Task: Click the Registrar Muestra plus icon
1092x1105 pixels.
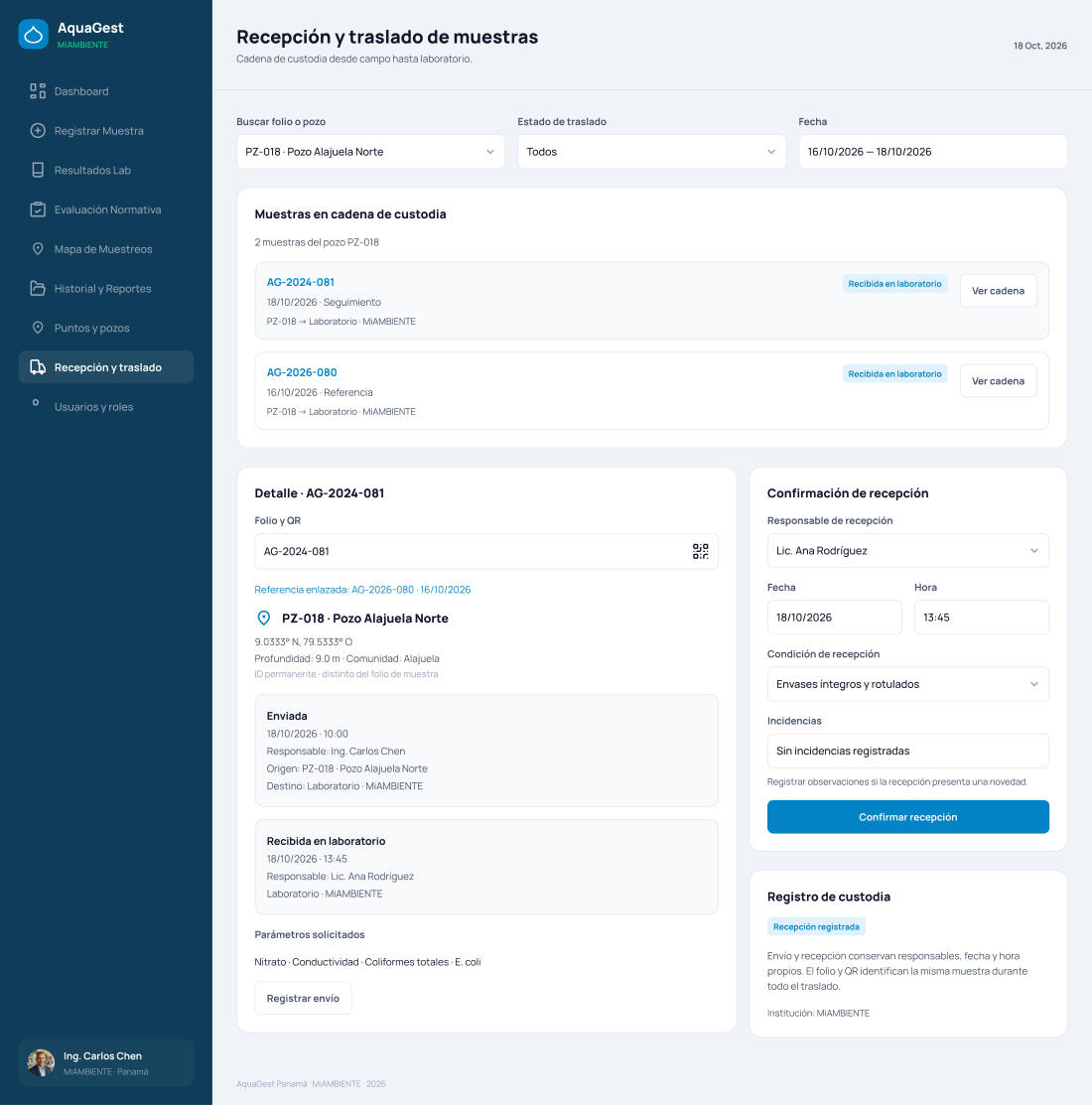Action: 38,130
